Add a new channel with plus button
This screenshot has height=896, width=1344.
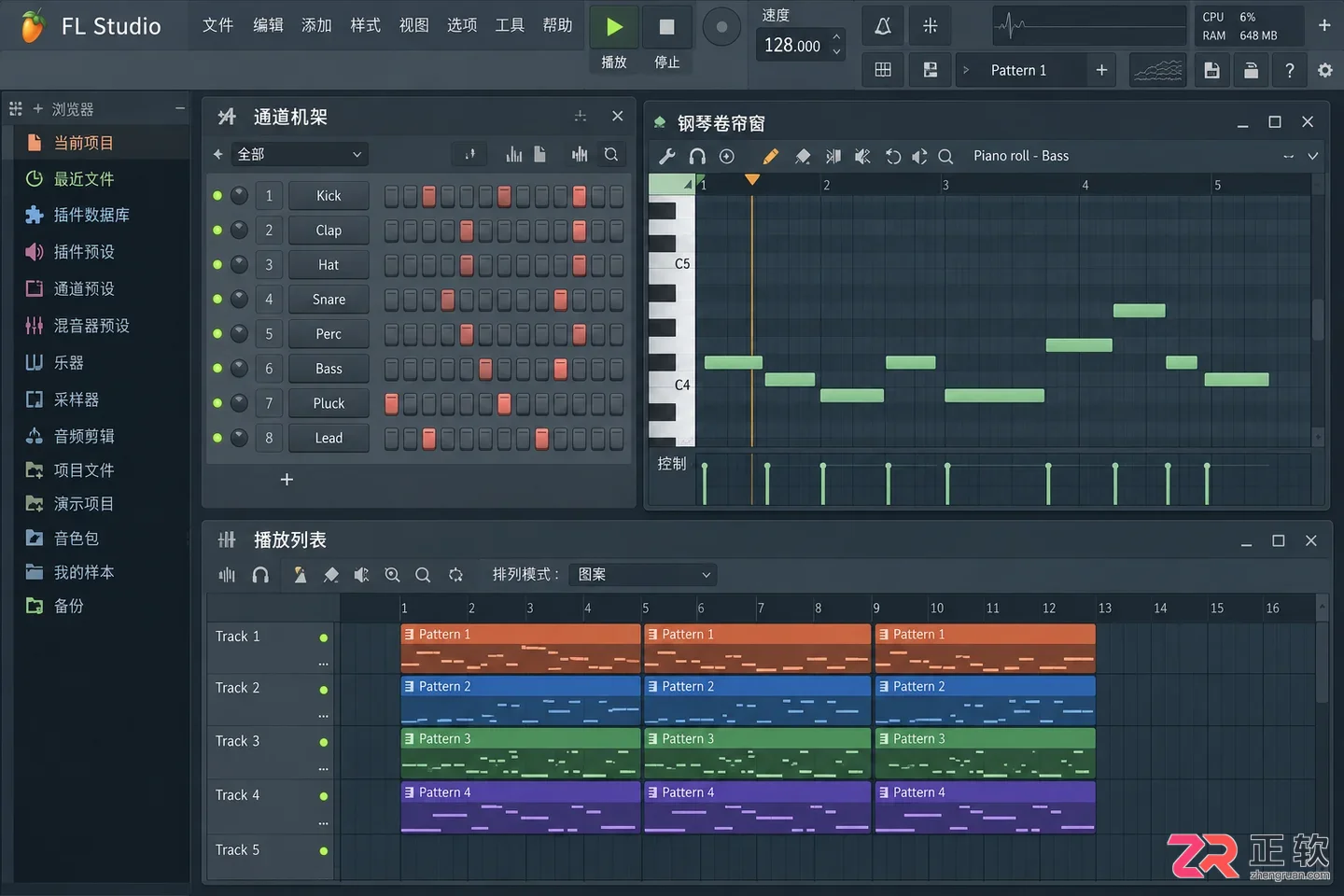tap(287, 479)
